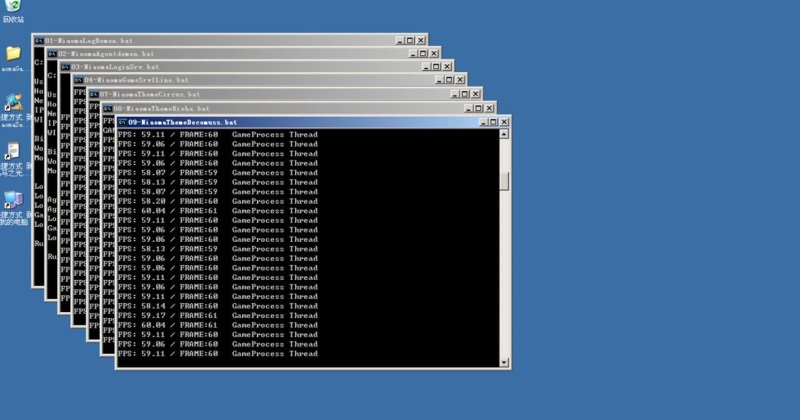This screenshot has height=420, width=800.
Task: Maximize the 09-NiaomaThemeDecomuss.bat console window
Action: 491,121
